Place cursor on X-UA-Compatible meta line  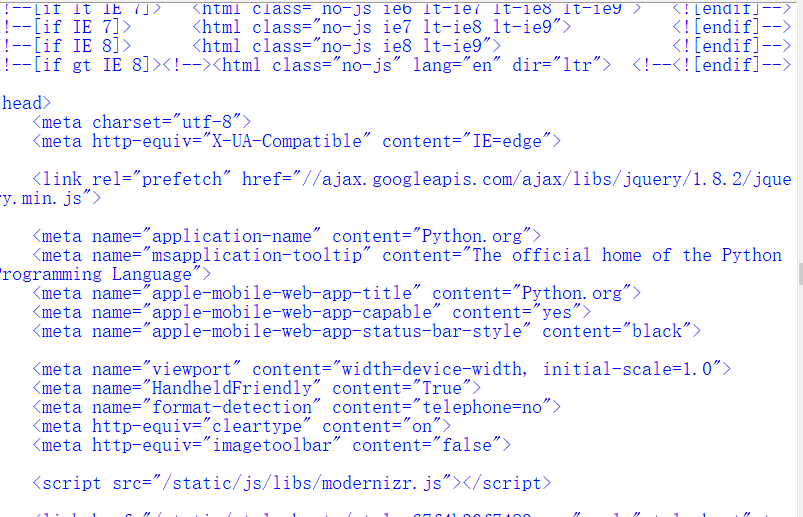[297, 141]
